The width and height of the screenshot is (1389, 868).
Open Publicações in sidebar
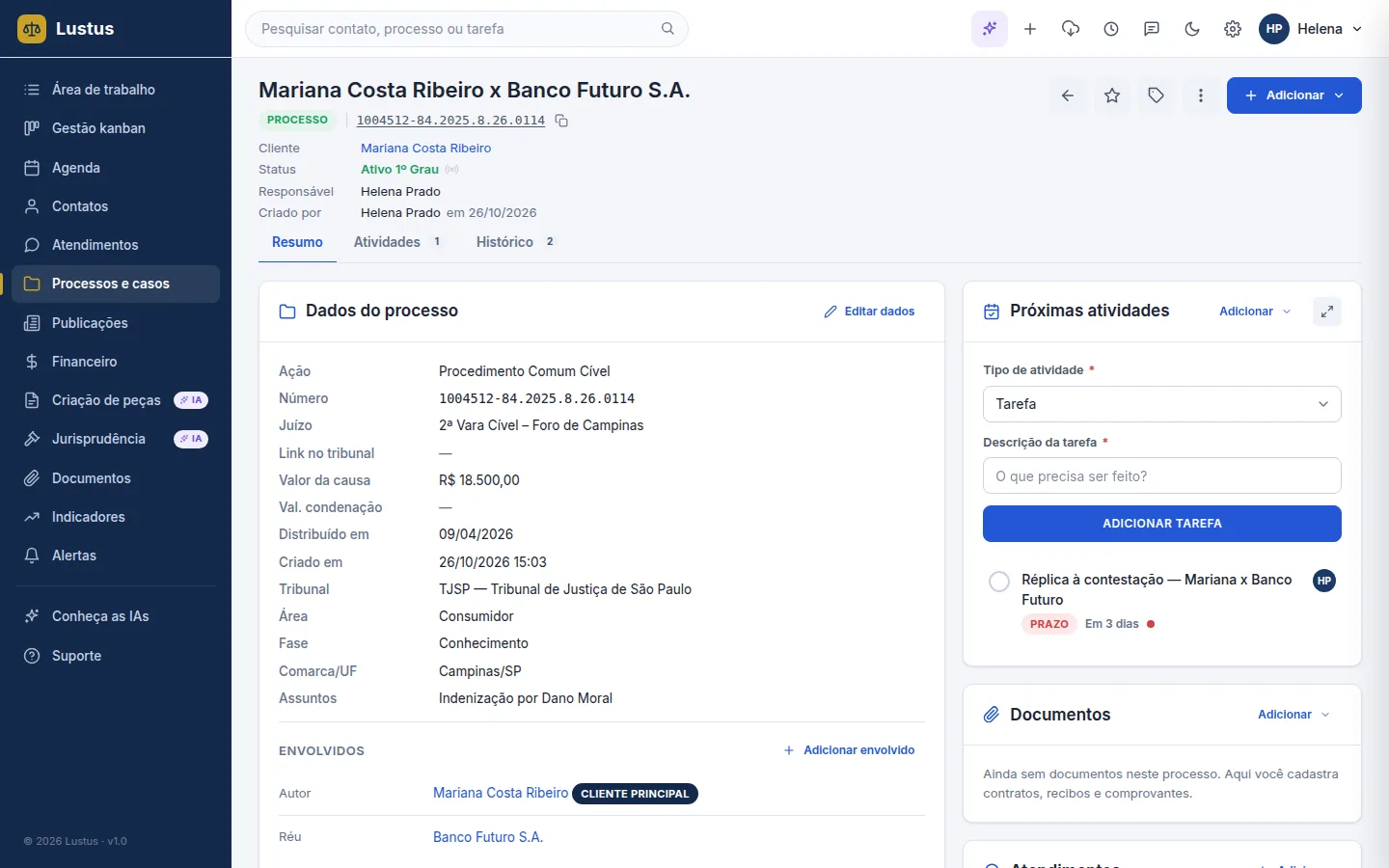(116, 323)
